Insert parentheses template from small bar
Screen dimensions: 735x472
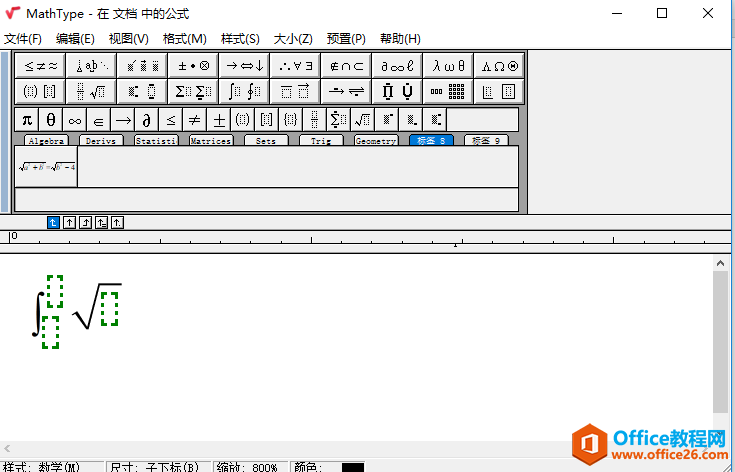pyautogui.click(x=242, y=120)
